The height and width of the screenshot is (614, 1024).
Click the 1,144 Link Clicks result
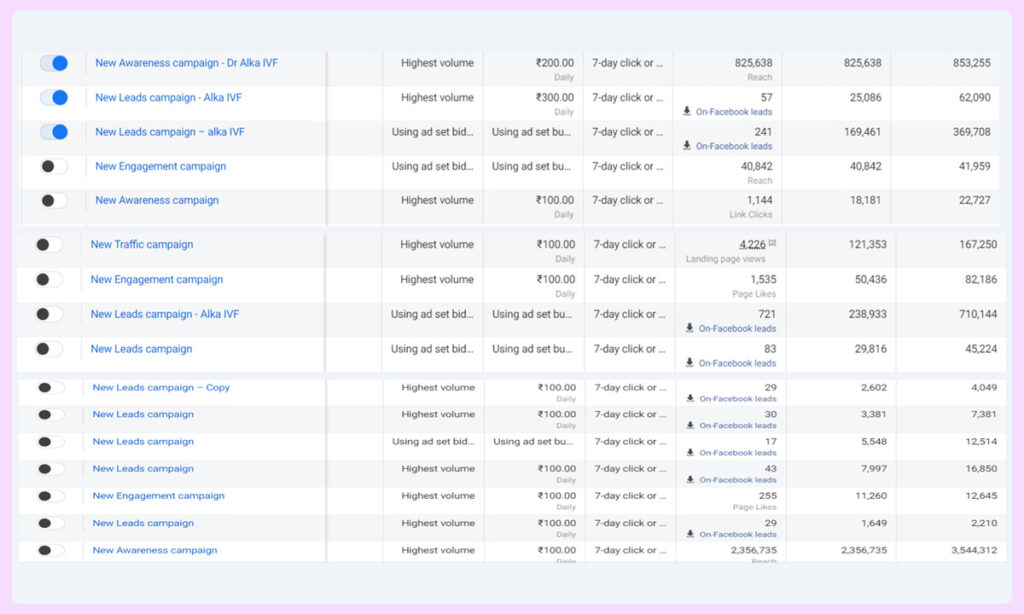point(760,200)
